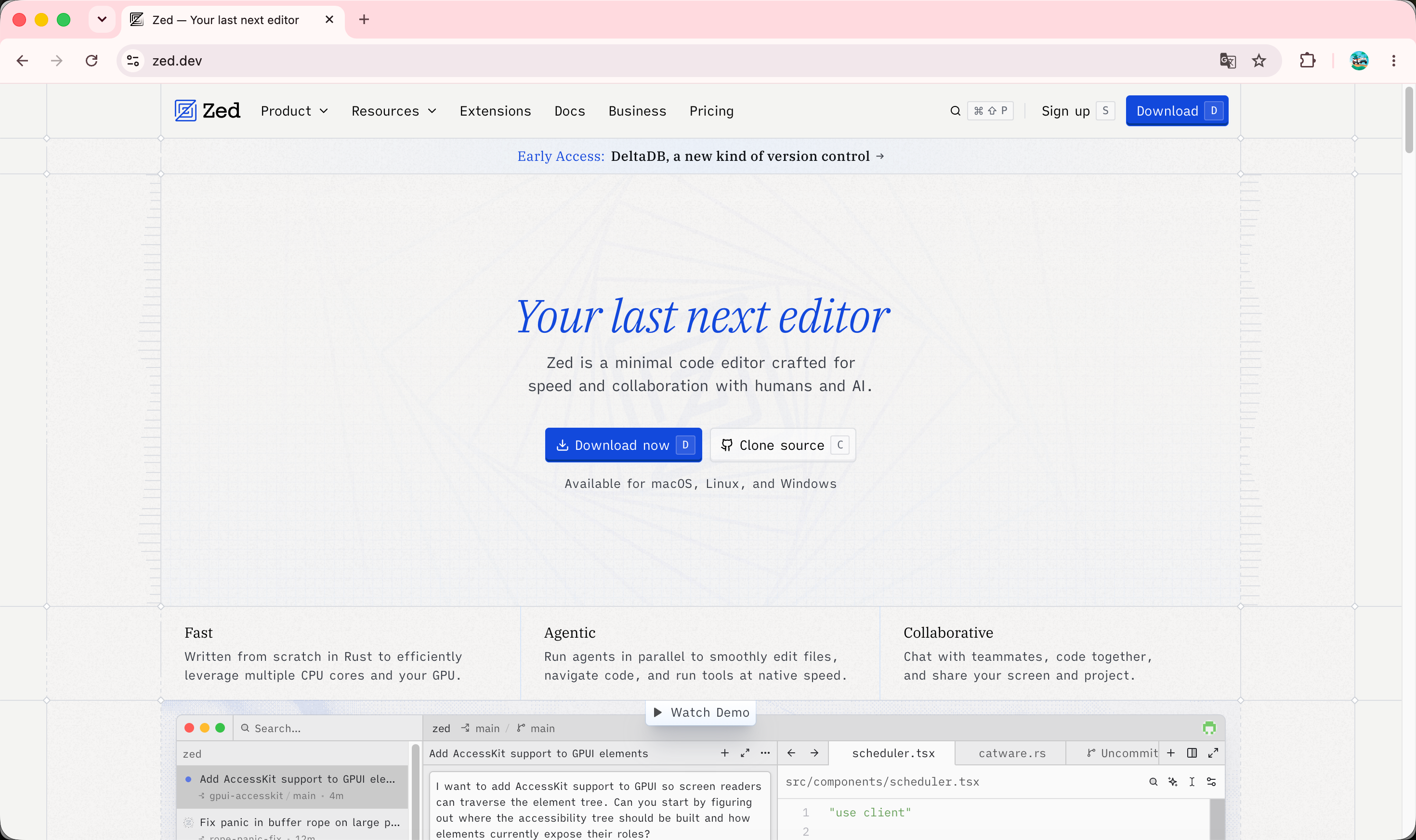Switch to the scheduler.tsx tab
Image resolution: width=1416 pixels, height=840 pixels.
(x=893, y=753)
